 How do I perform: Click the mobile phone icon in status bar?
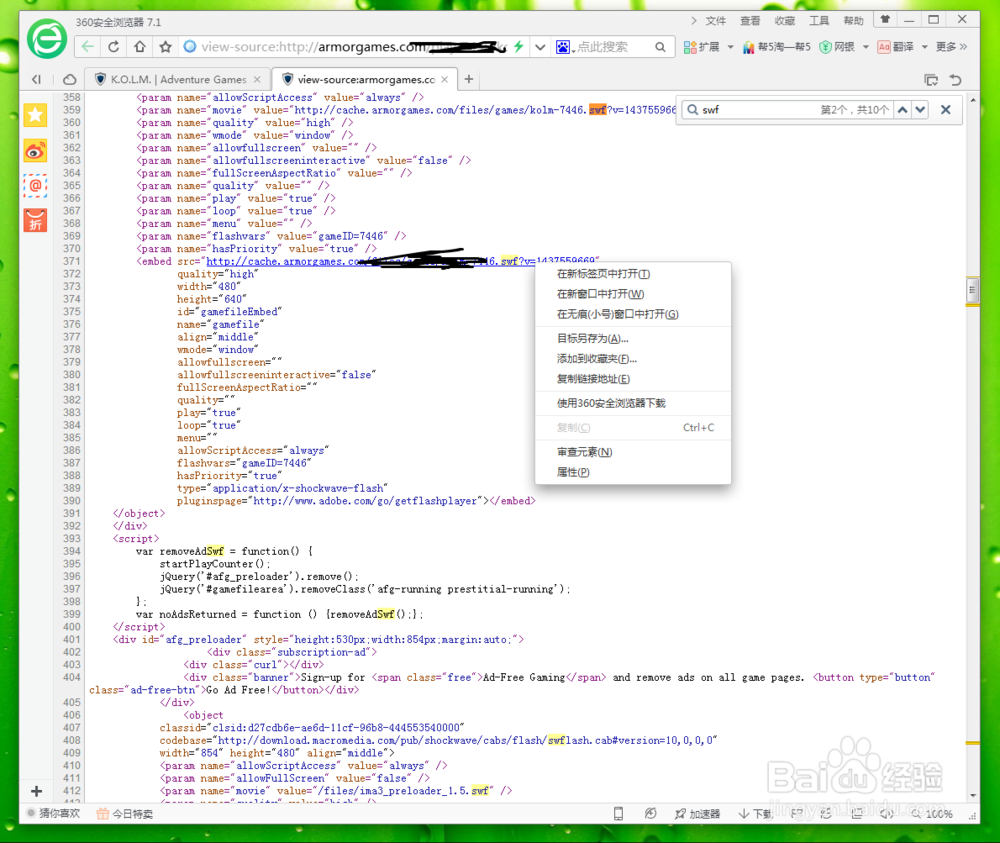point(618,813)
